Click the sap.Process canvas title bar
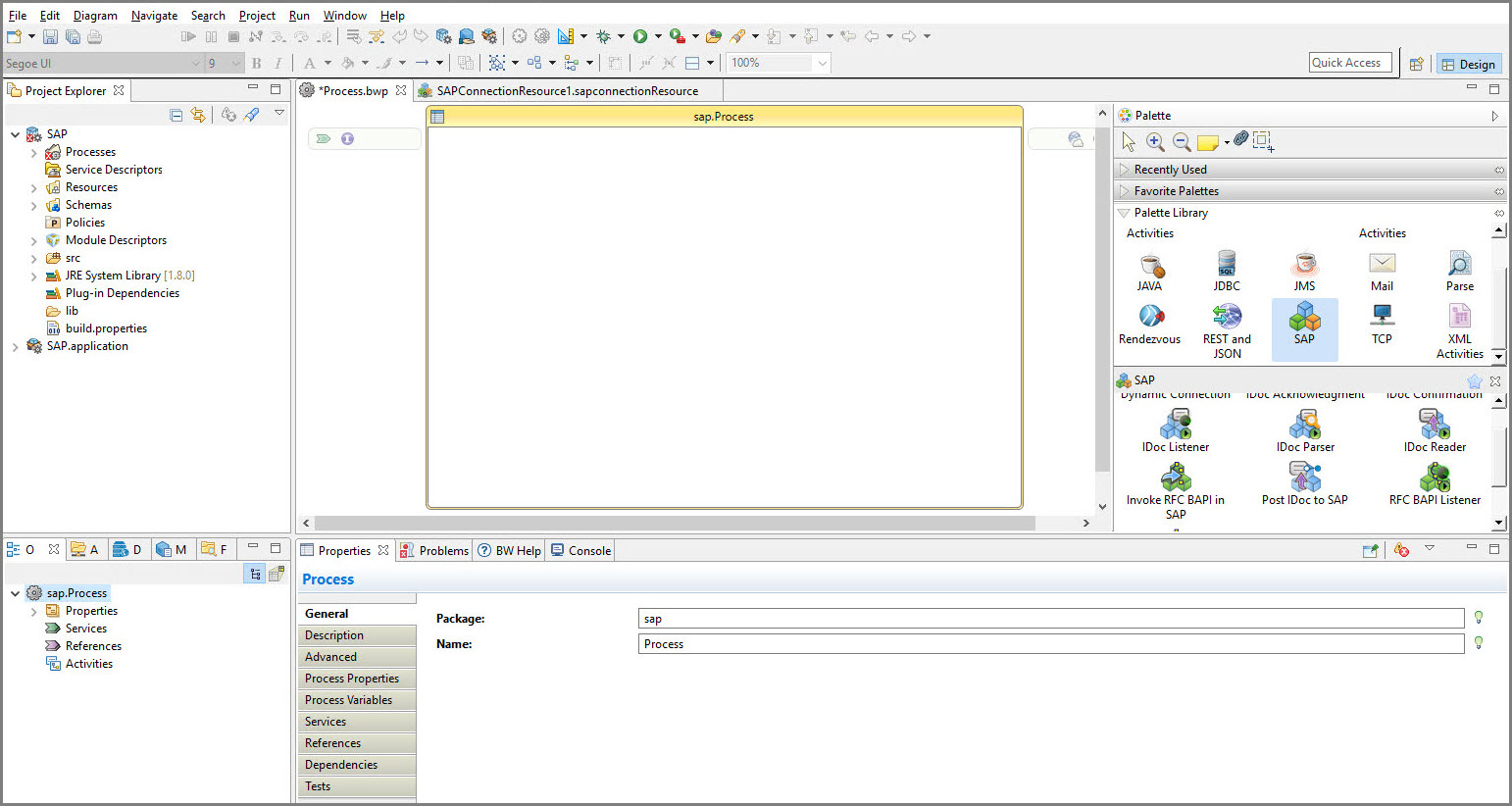1512x806 pixels. tap(724, 117)
